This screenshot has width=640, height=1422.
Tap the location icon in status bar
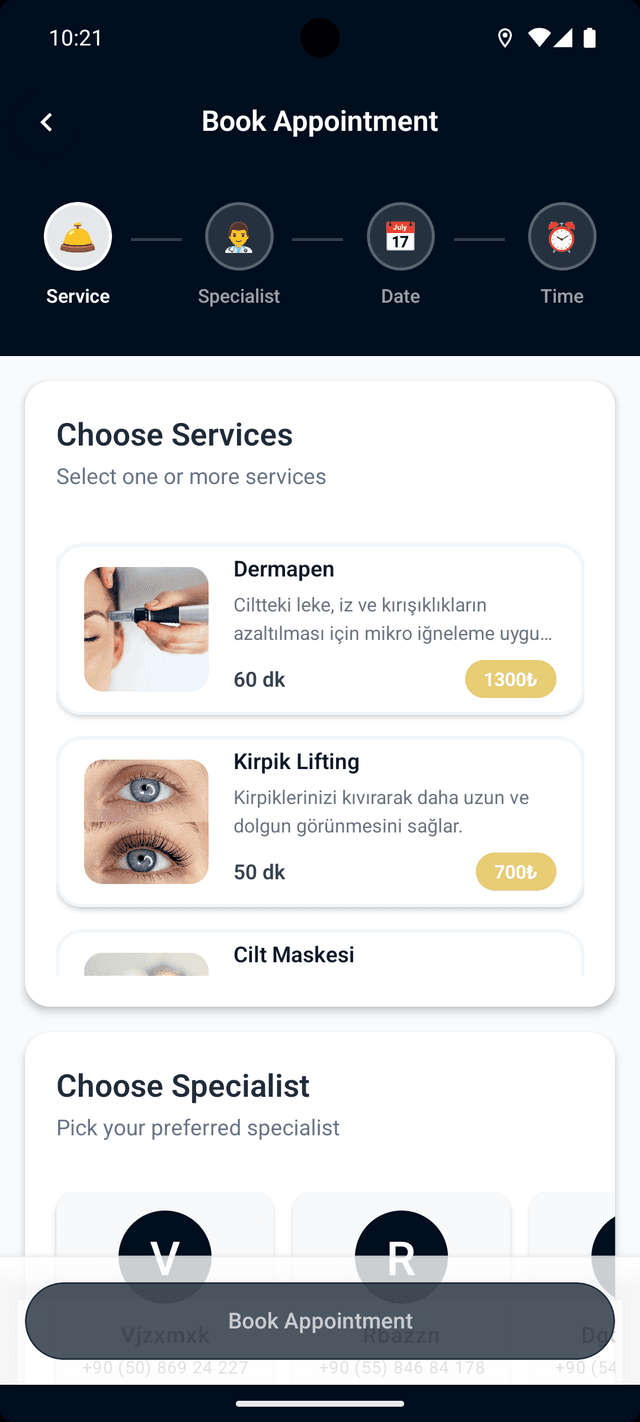pos(505,38)
